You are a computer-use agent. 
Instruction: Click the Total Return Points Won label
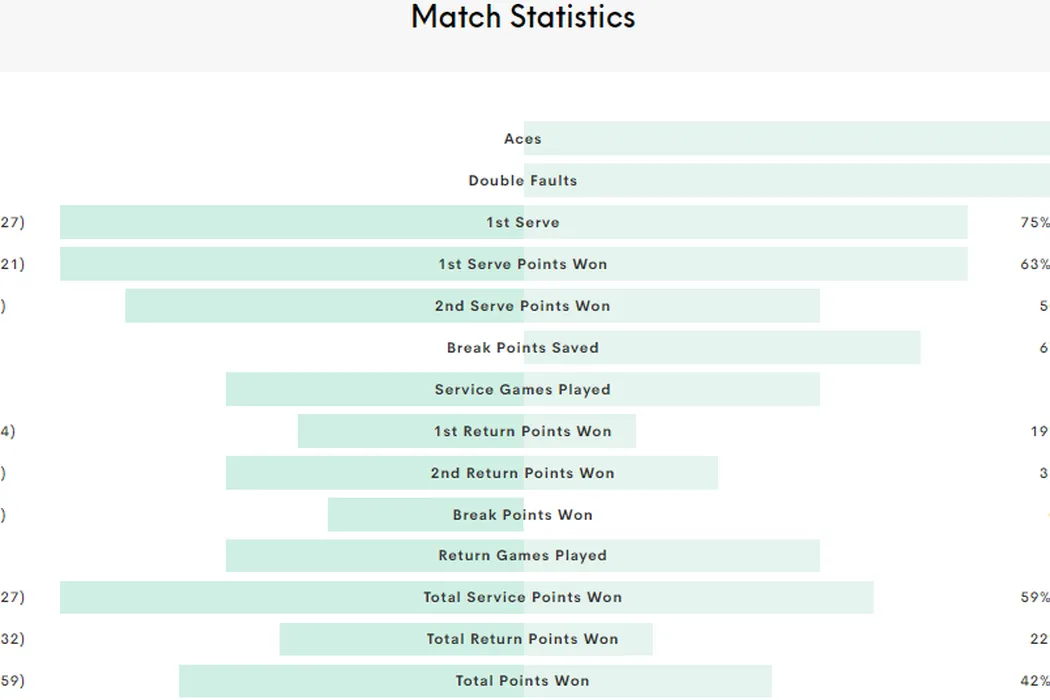(x=523, y=640)
